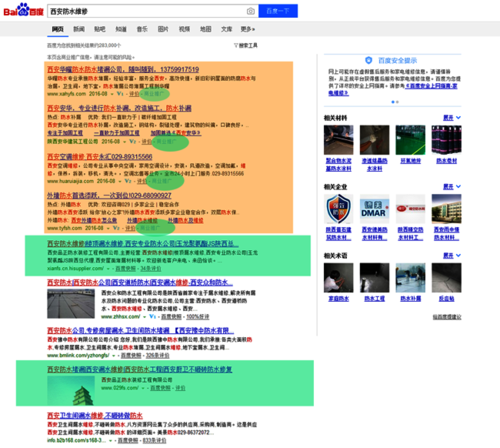
Task: Click the pagoda thumbnail beside www.029fs.com result
Action: click(x=71, y=391)
